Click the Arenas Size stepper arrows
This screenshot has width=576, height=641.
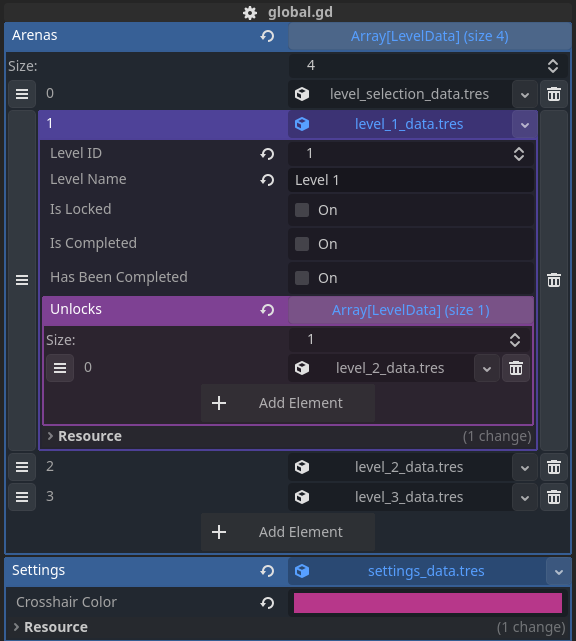(553, 66)
